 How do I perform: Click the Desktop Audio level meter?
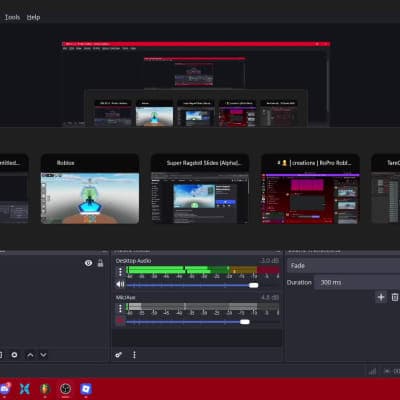[203, 270]
